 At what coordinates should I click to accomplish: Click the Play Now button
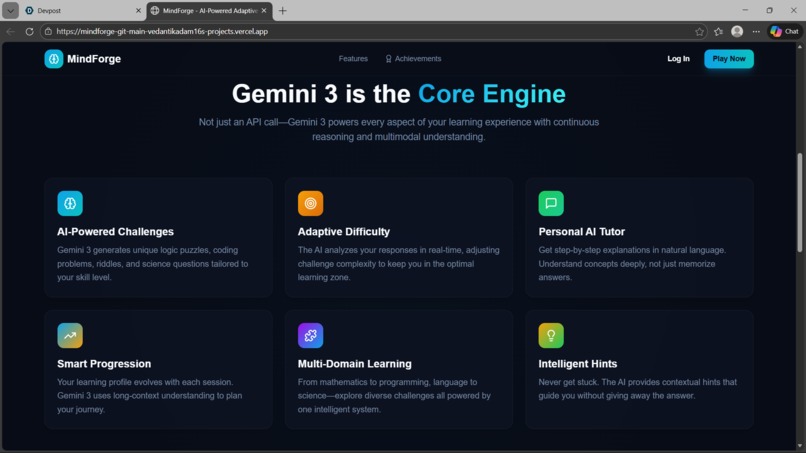tap(729, 59)
